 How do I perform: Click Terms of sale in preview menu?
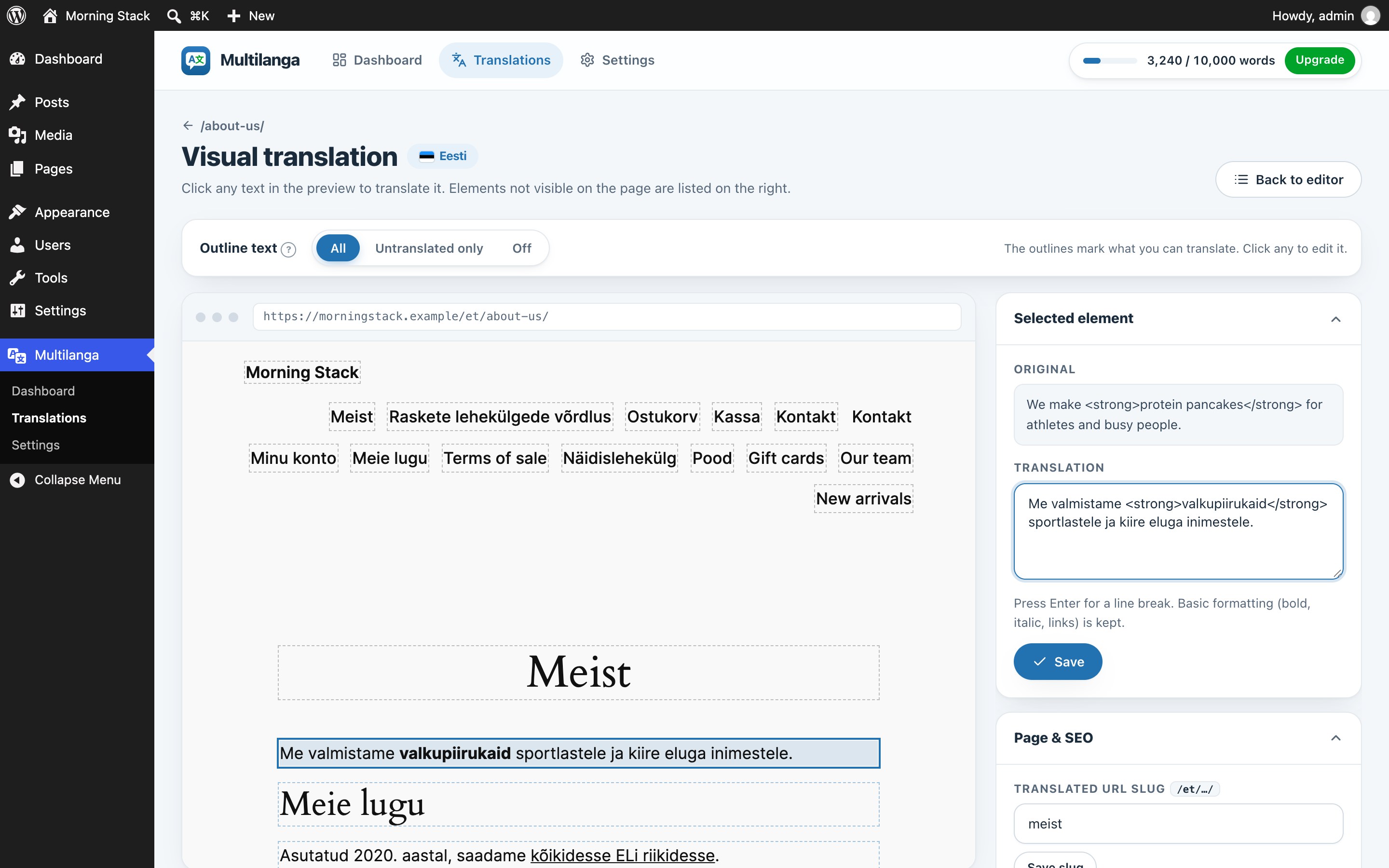[495, 458]
